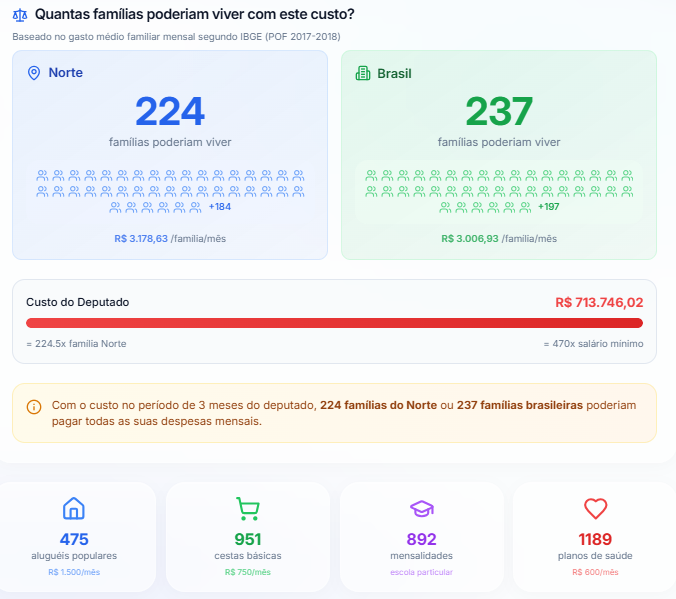
Task: Click the red deputy cost progress bar
Action: click(334, 323)
